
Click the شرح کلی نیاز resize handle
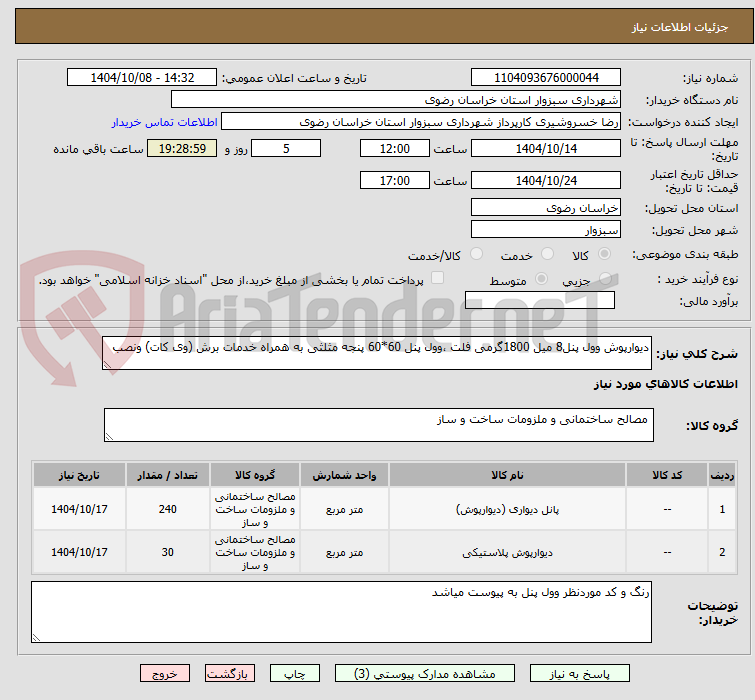coord(107,365)
